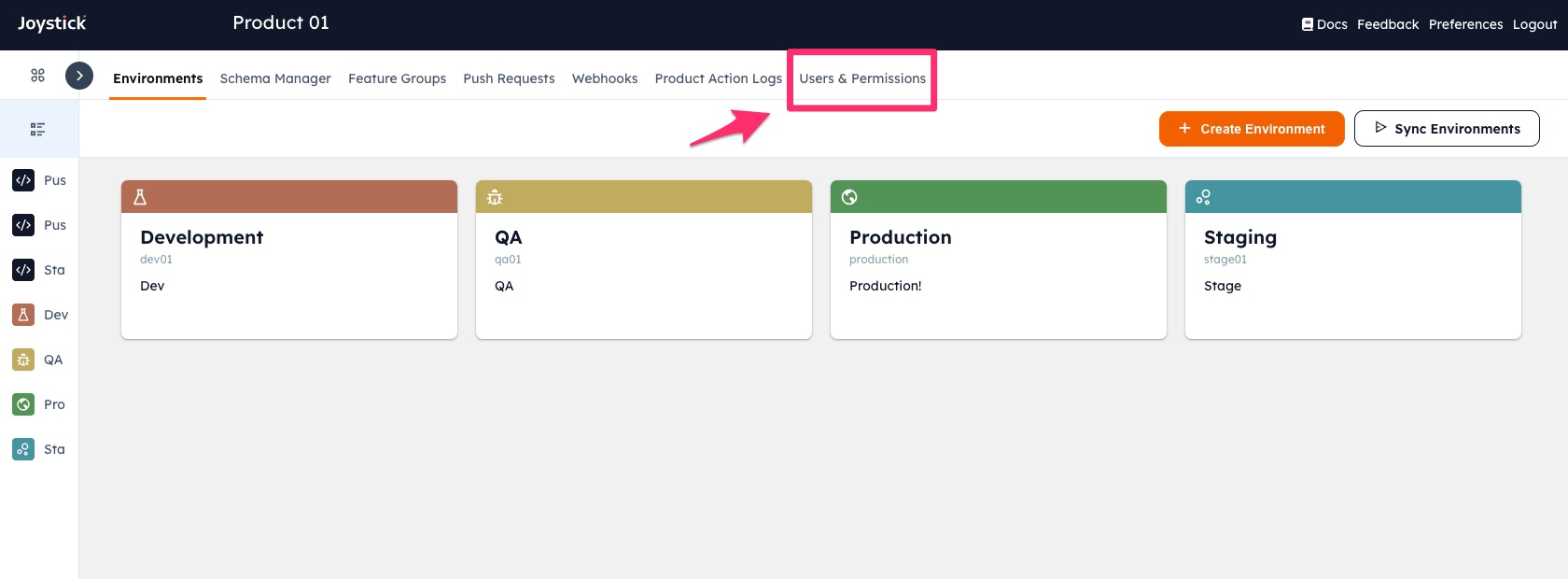The width and height of the screenshot is (1568, 579).
Task: View the Product Action Logs tab
Action: pos(719,78)
